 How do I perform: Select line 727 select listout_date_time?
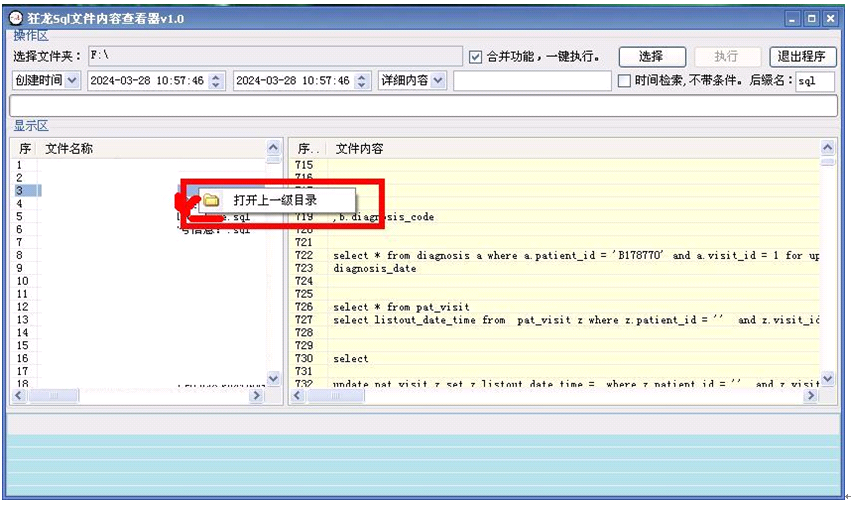[556, 320]
